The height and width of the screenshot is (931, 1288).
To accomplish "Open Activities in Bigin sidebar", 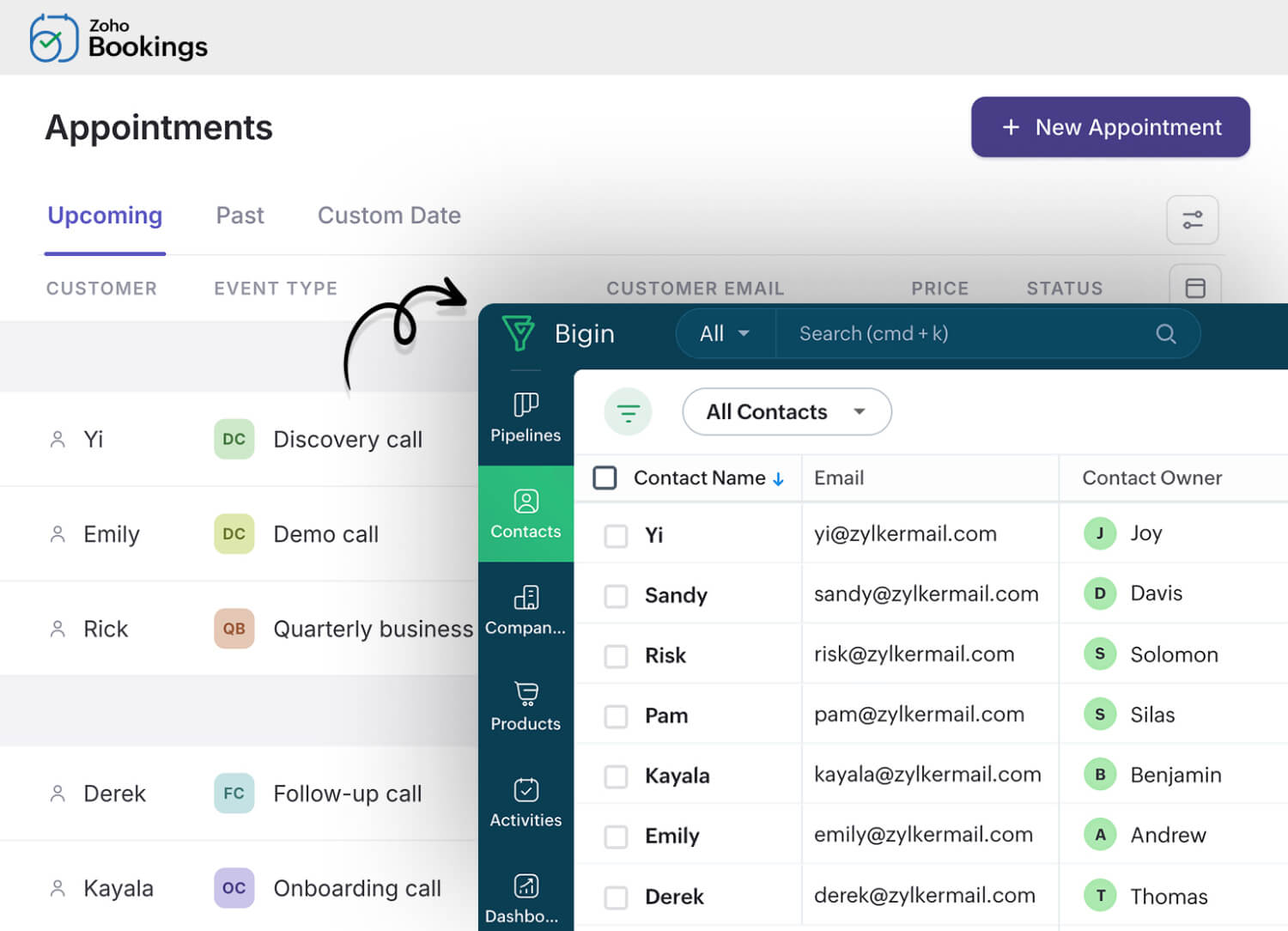I will (x=526, y=802).
